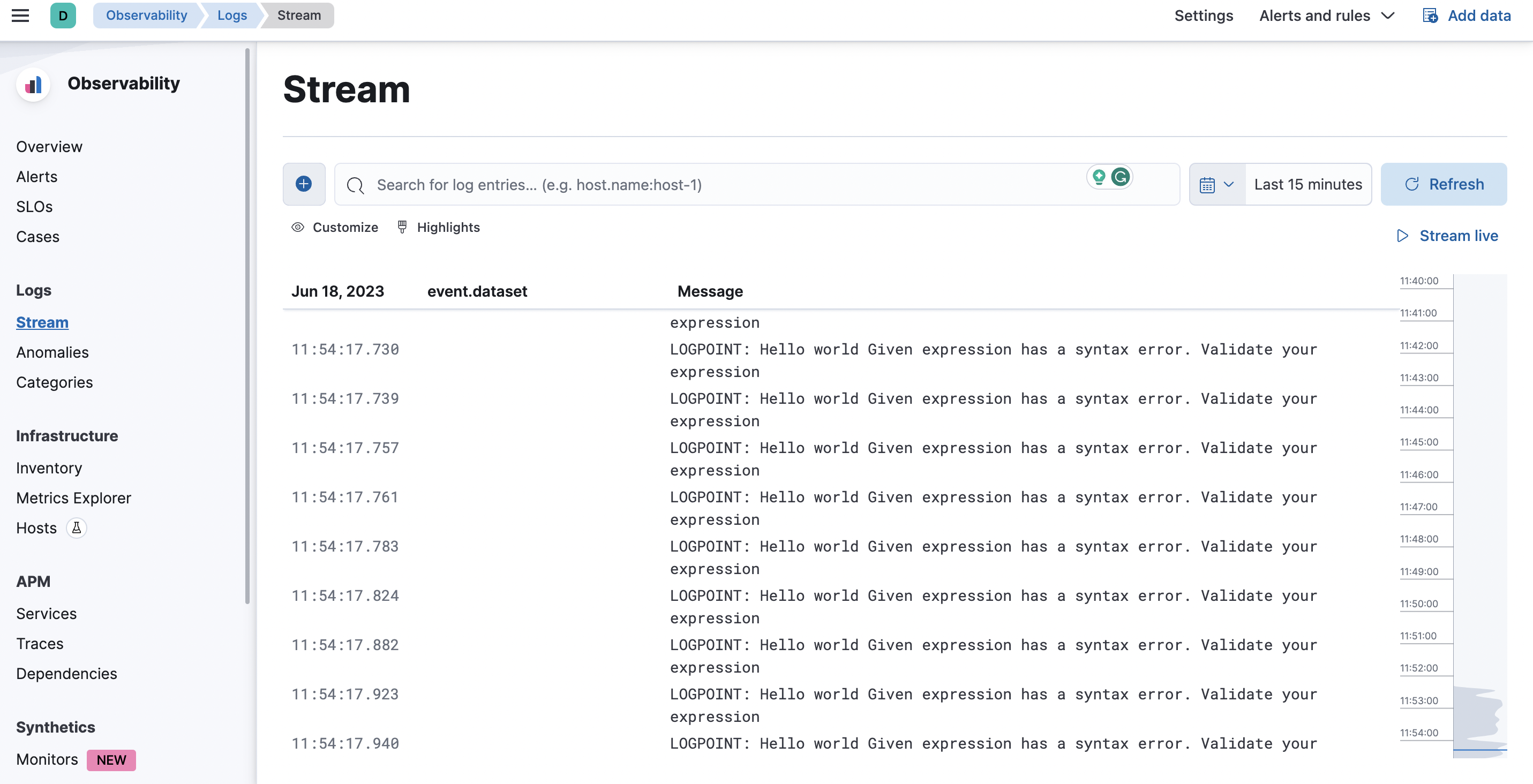Open the Last 15 minutes time range
This screenshot has width=1533, height=784.
(1307, 184)
